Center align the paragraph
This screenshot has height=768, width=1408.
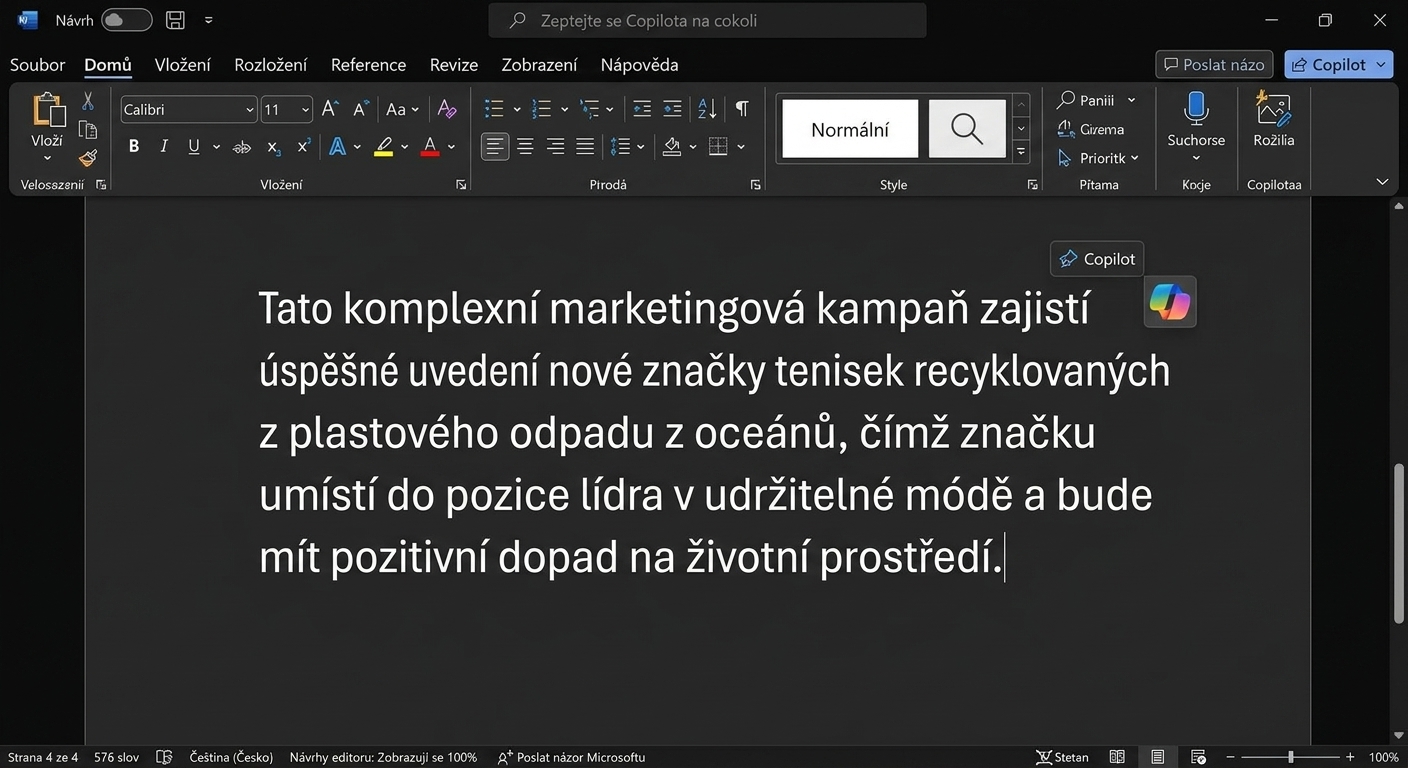tap(525, 147)
